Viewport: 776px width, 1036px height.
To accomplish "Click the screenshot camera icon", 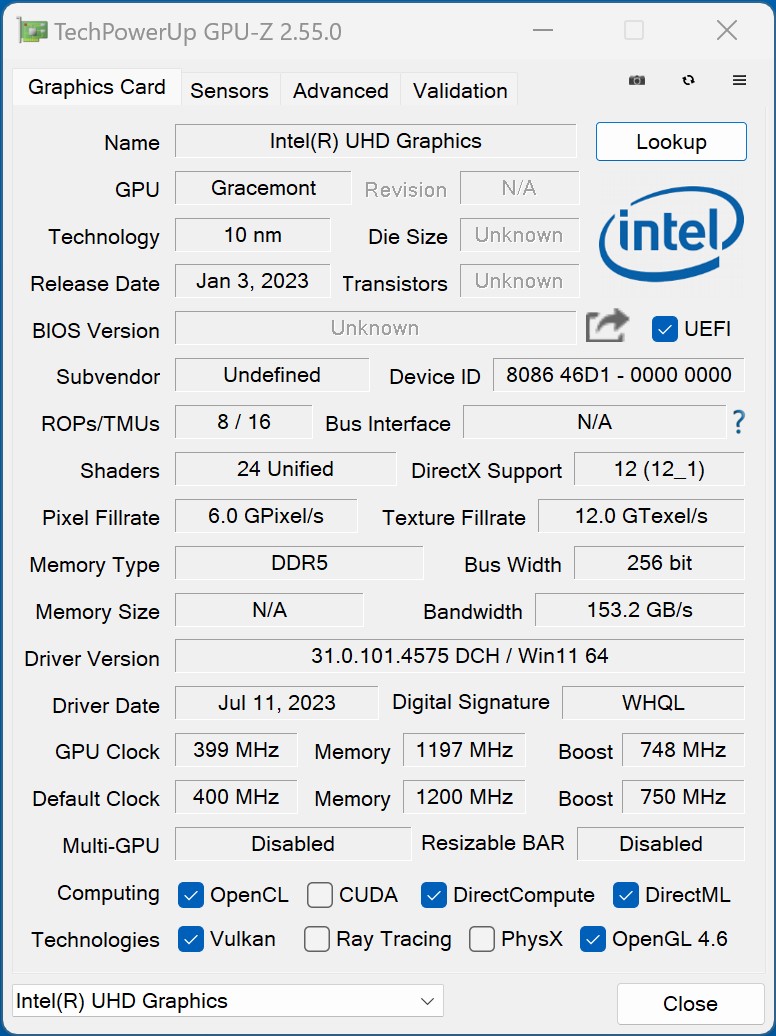I will coord(636,81).
